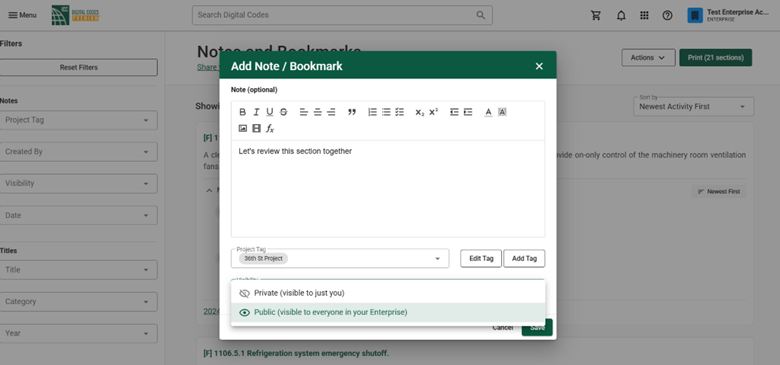Click into the Search Digital Codes field

click(x=342, y=15)
